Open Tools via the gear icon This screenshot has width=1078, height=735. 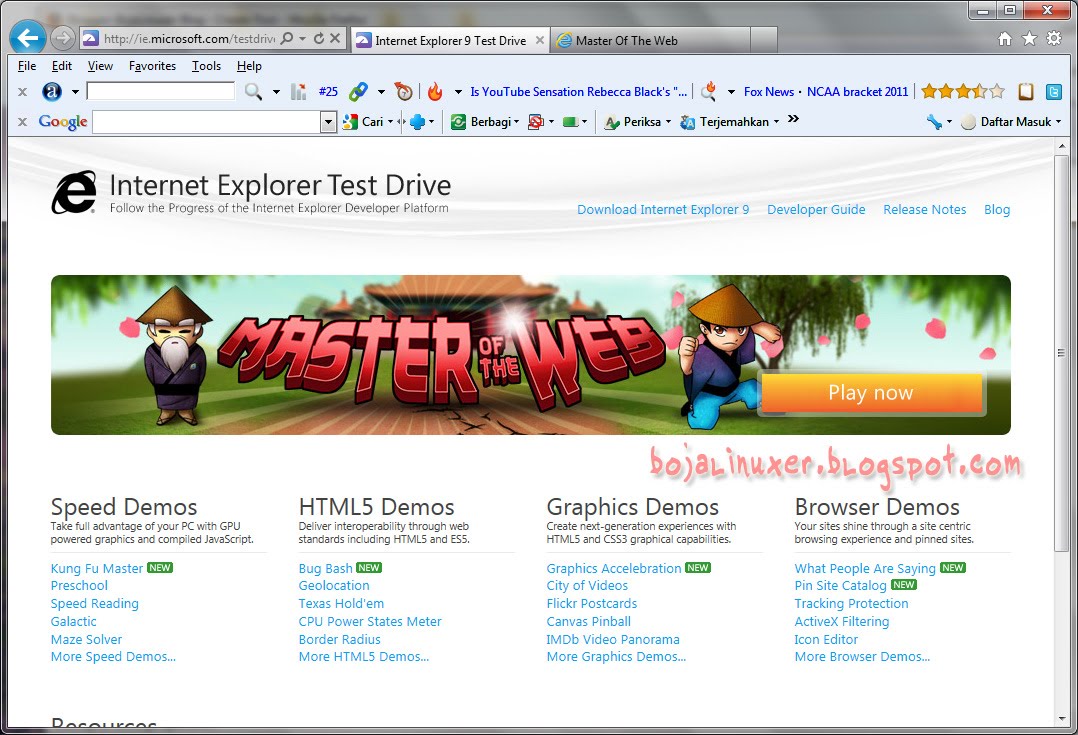[1054, 39]
